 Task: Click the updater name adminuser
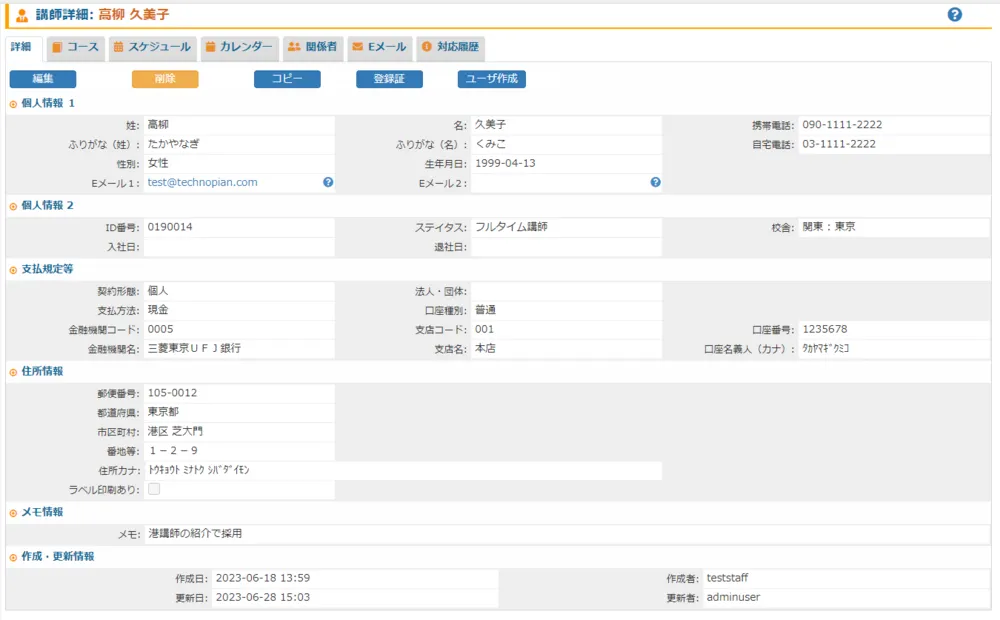pyautogui.click(x=733, y=597)
